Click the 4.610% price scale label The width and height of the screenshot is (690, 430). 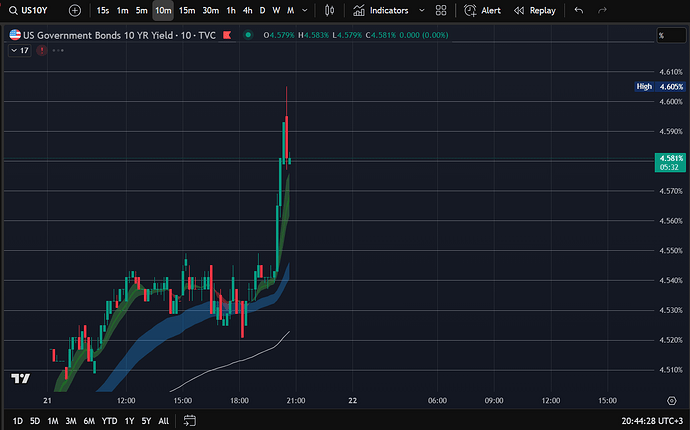pos(671,72)
